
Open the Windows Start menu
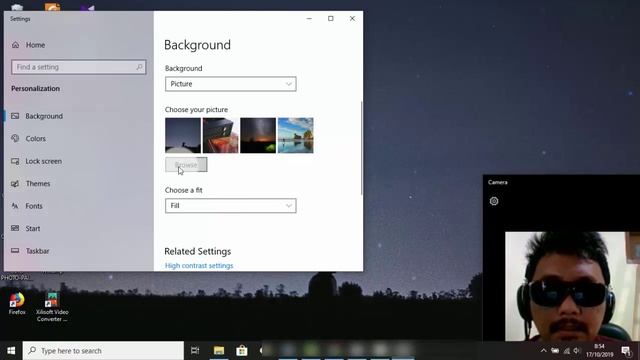pyautogui.click(x=11, y=351)
